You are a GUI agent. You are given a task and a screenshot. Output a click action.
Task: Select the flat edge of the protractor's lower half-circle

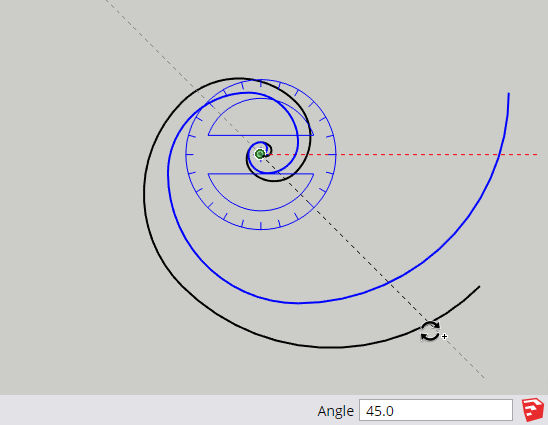pos(261,174)
